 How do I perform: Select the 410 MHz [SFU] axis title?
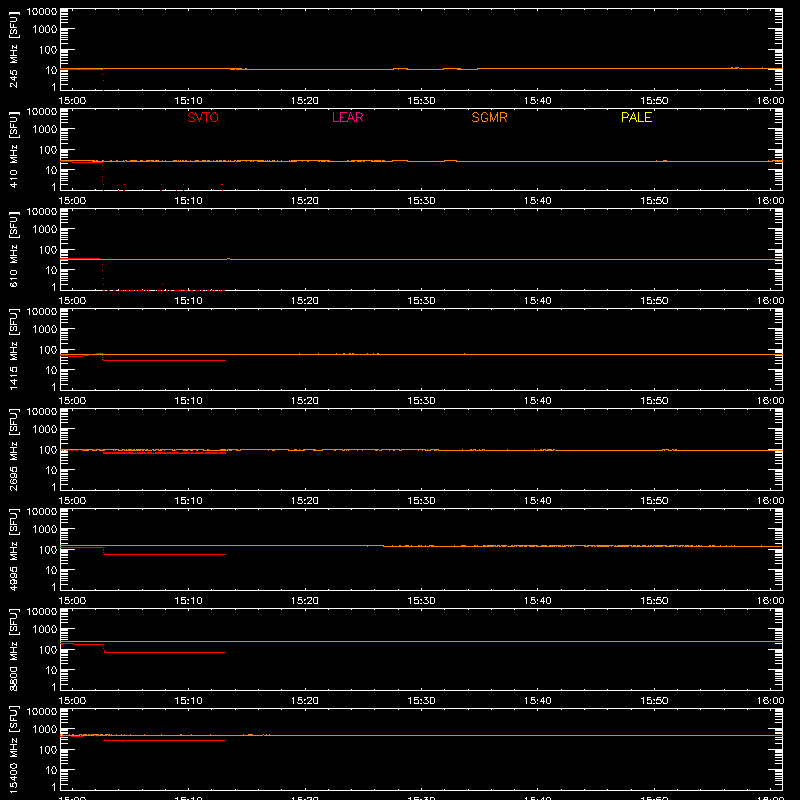tap(13, 150)
